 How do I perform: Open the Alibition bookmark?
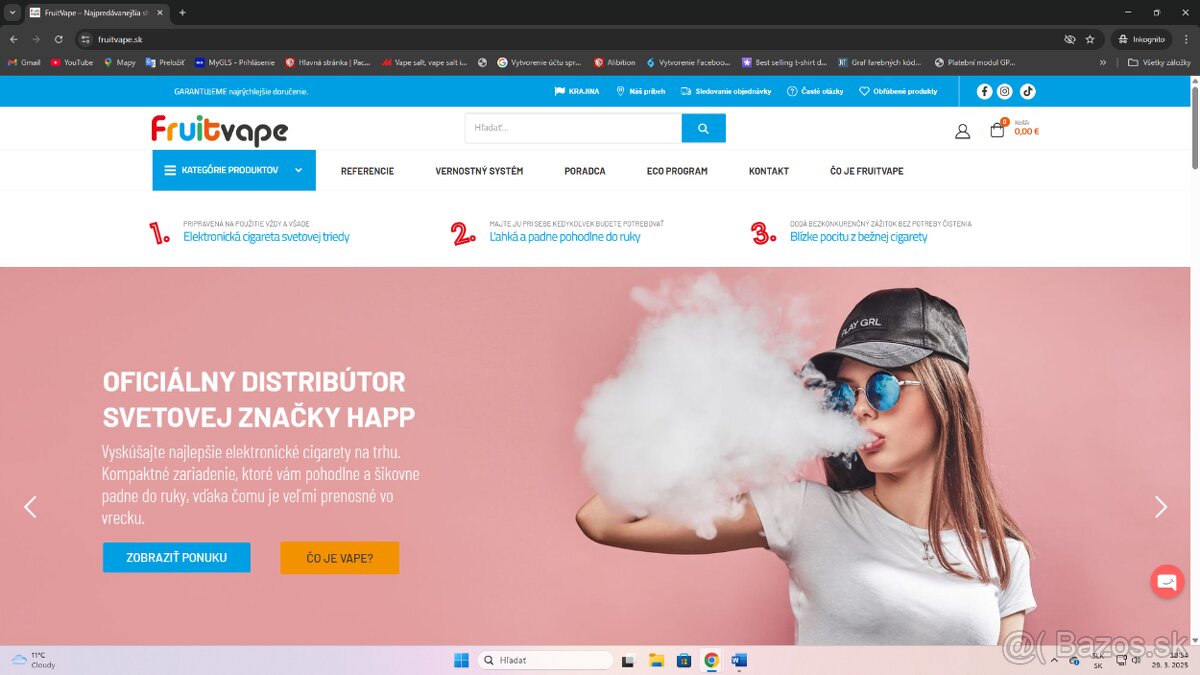614,62
